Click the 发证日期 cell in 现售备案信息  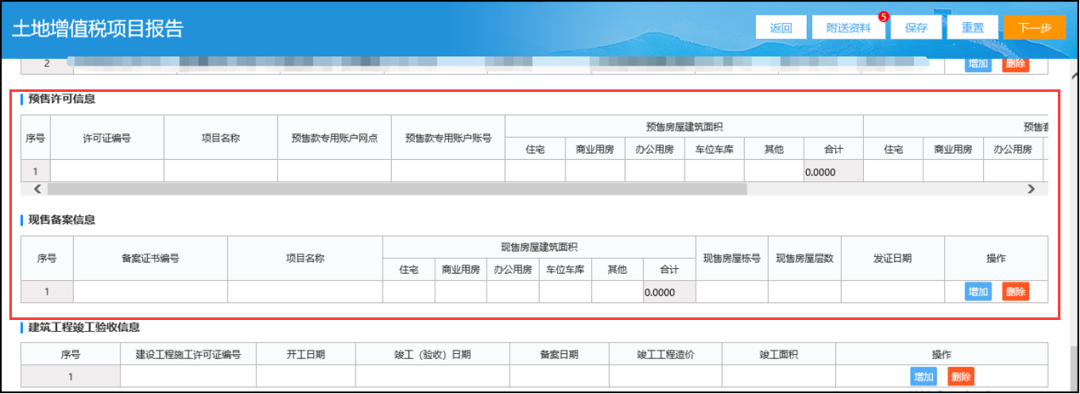[x=893, y=291]
